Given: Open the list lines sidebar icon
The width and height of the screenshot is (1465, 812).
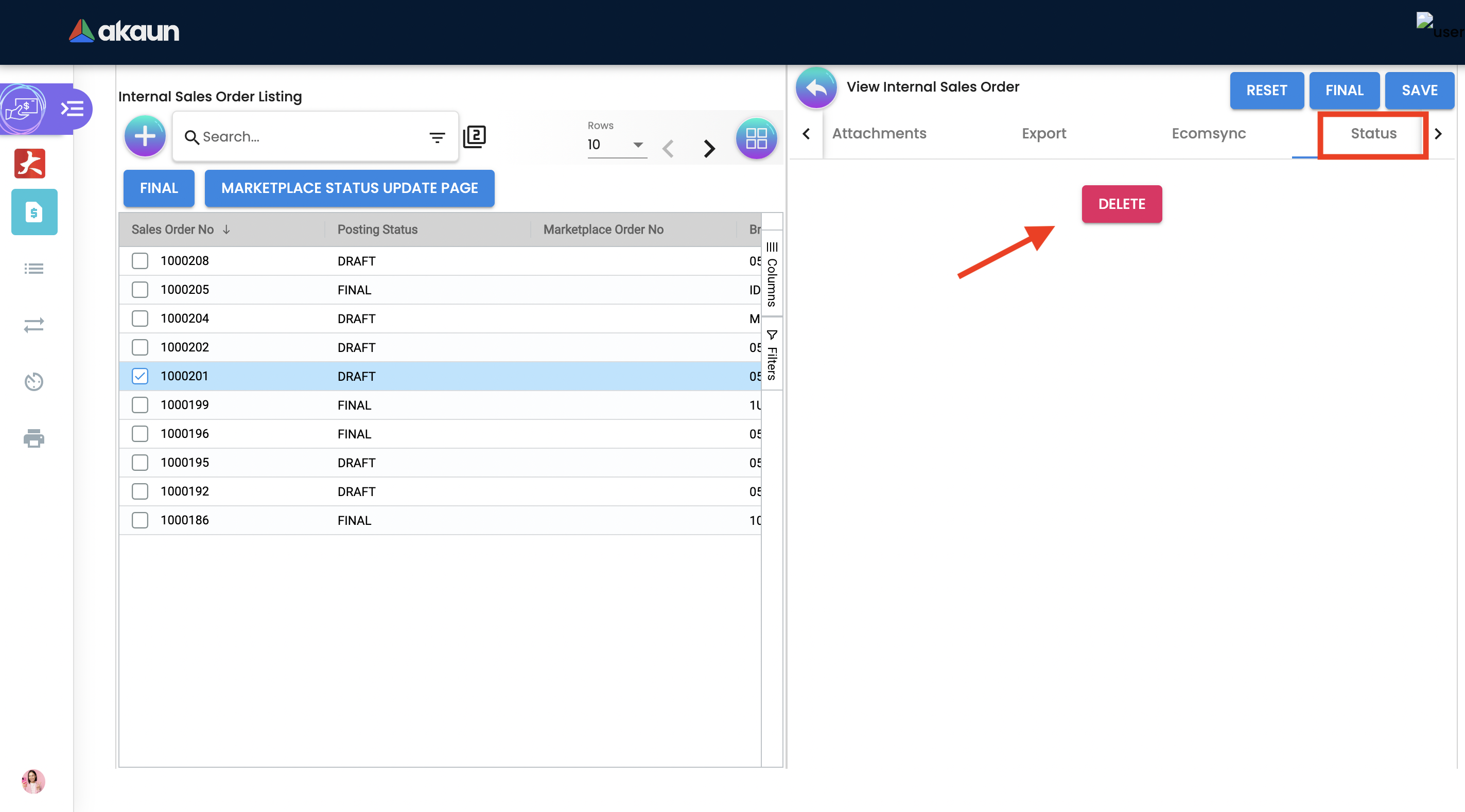Looking at the screenshot, I should (33, 269).
